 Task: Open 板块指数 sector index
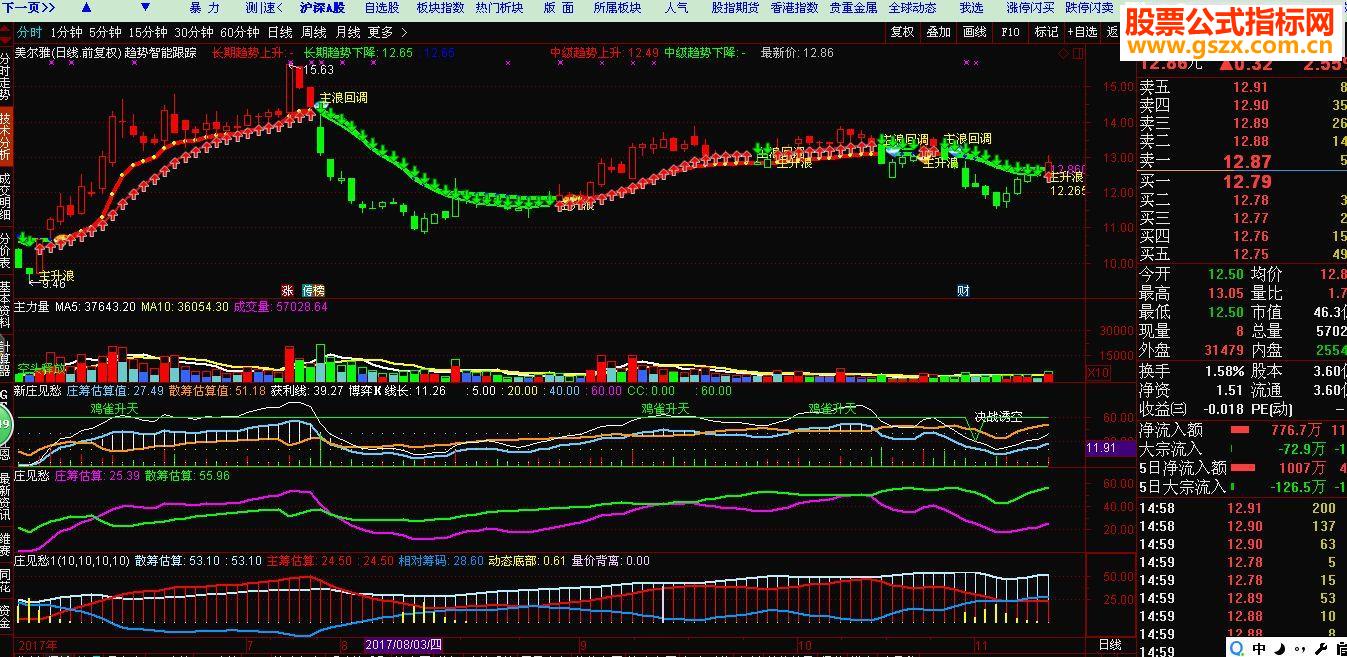(440, 8)
